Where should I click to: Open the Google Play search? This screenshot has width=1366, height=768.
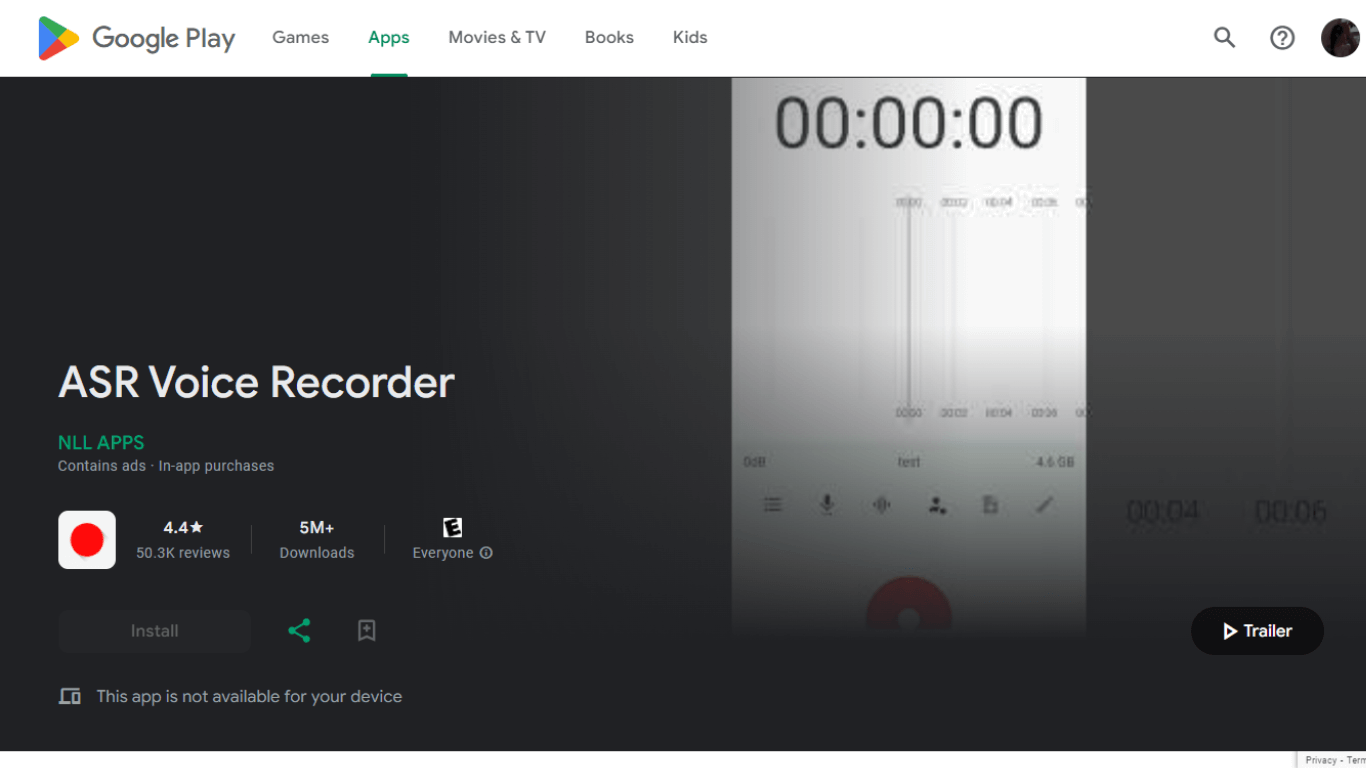[1224, 37]
